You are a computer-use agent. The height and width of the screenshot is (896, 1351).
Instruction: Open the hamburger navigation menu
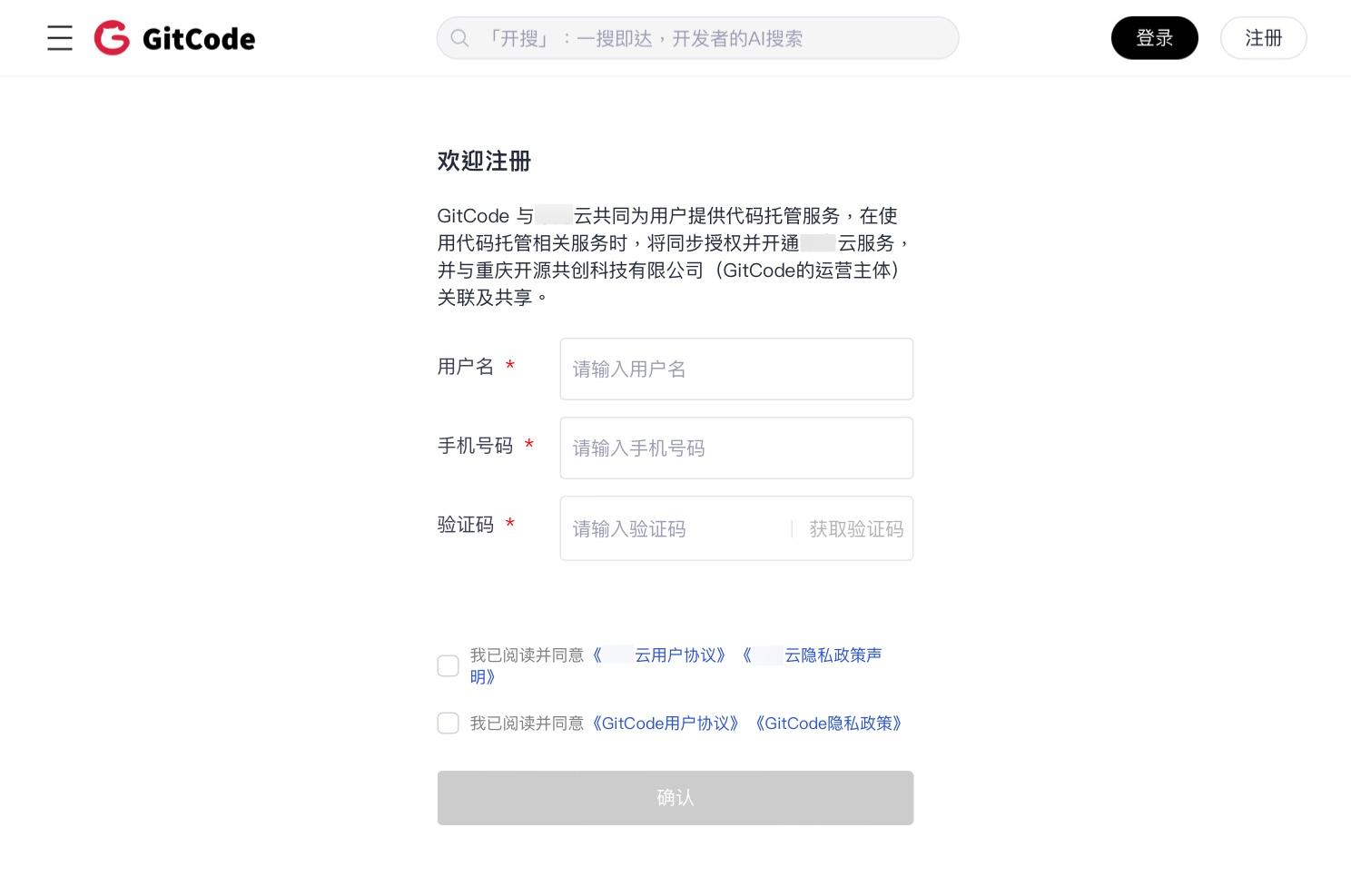point(59,38)
